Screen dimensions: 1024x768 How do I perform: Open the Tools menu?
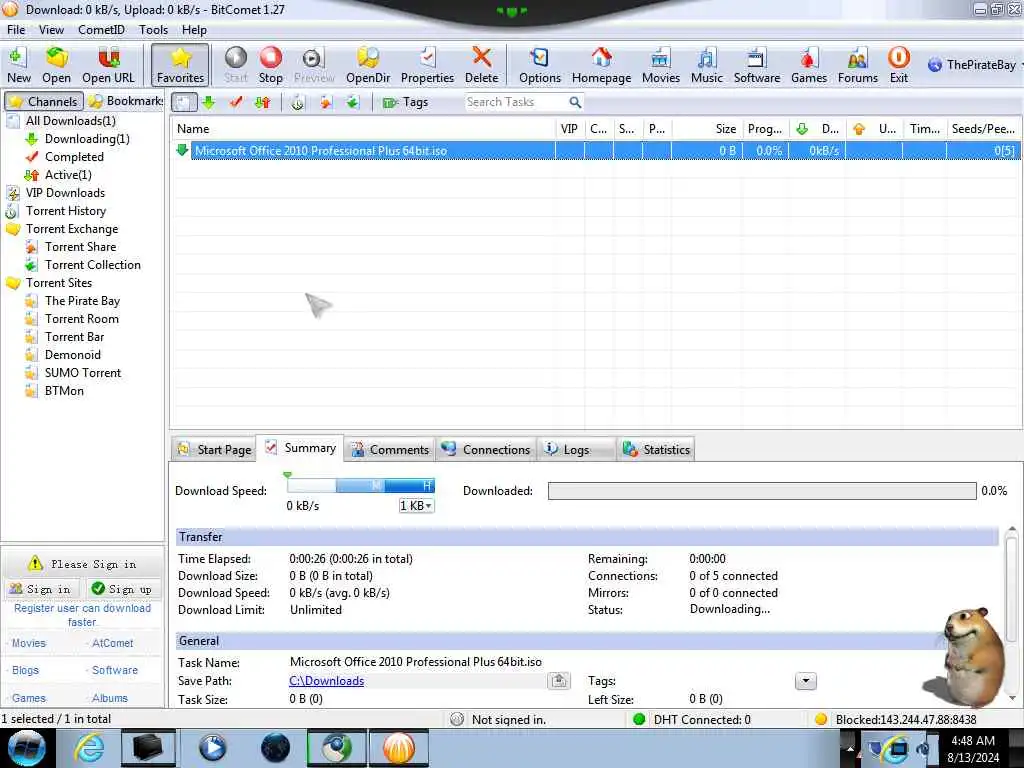pos(153,29)
